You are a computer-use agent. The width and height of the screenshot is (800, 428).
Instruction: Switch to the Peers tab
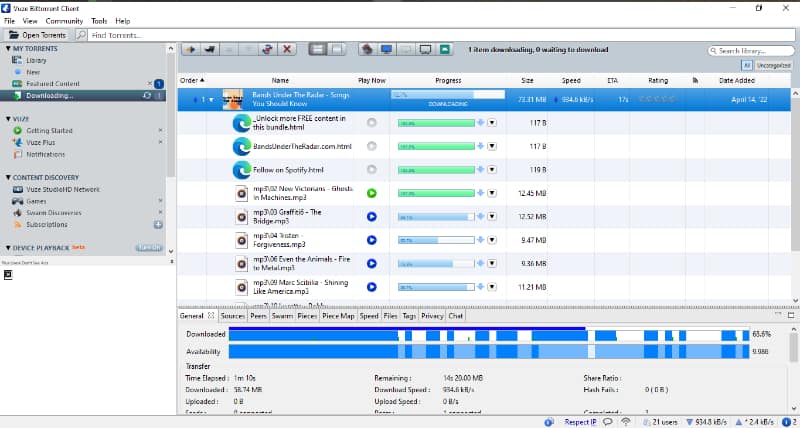tap(259, 316)
